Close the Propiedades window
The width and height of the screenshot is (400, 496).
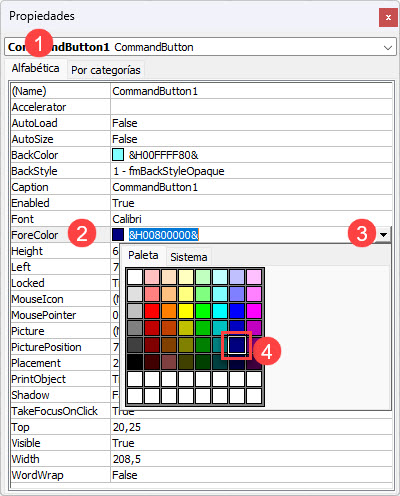click(388, 17)
